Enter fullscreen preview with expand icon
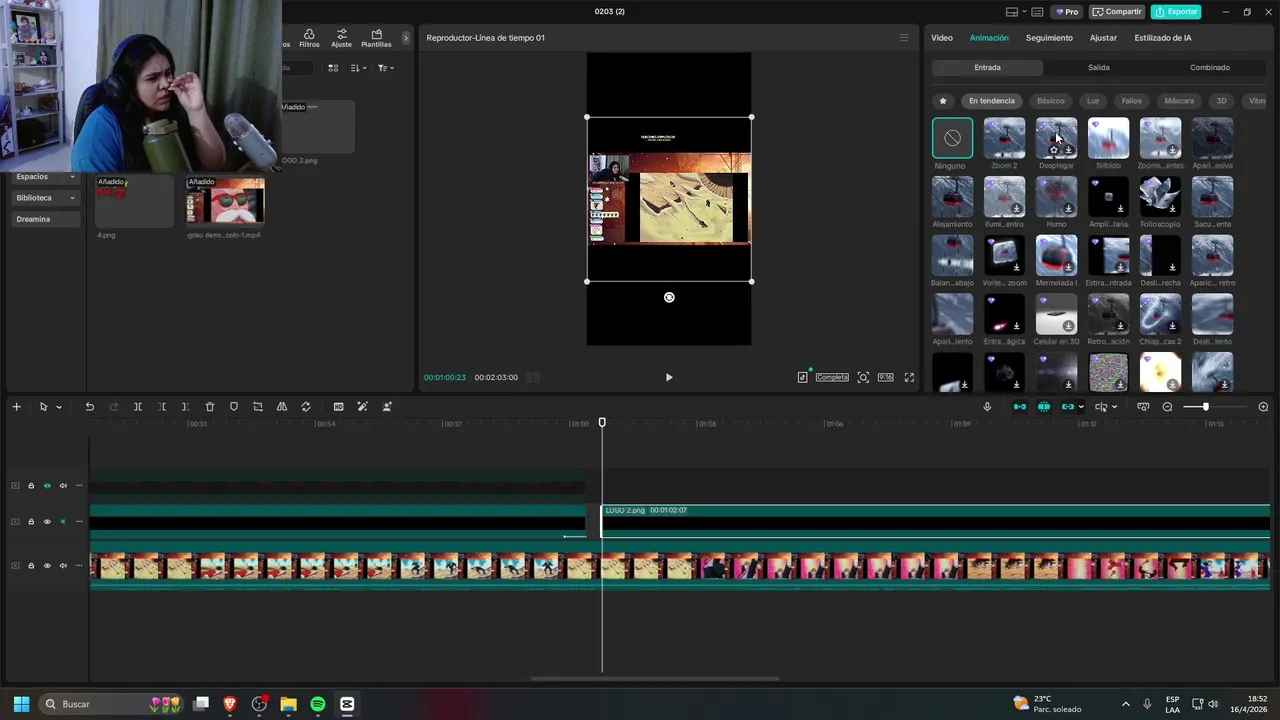The width and height of the screenshot is (1280, 720). pos(909,377)
